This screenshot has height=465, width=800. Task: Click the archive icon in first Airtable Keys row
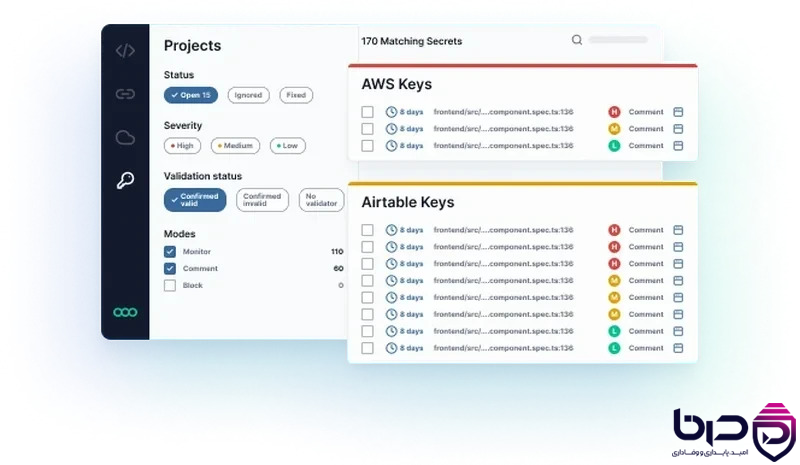coord(678,230)
